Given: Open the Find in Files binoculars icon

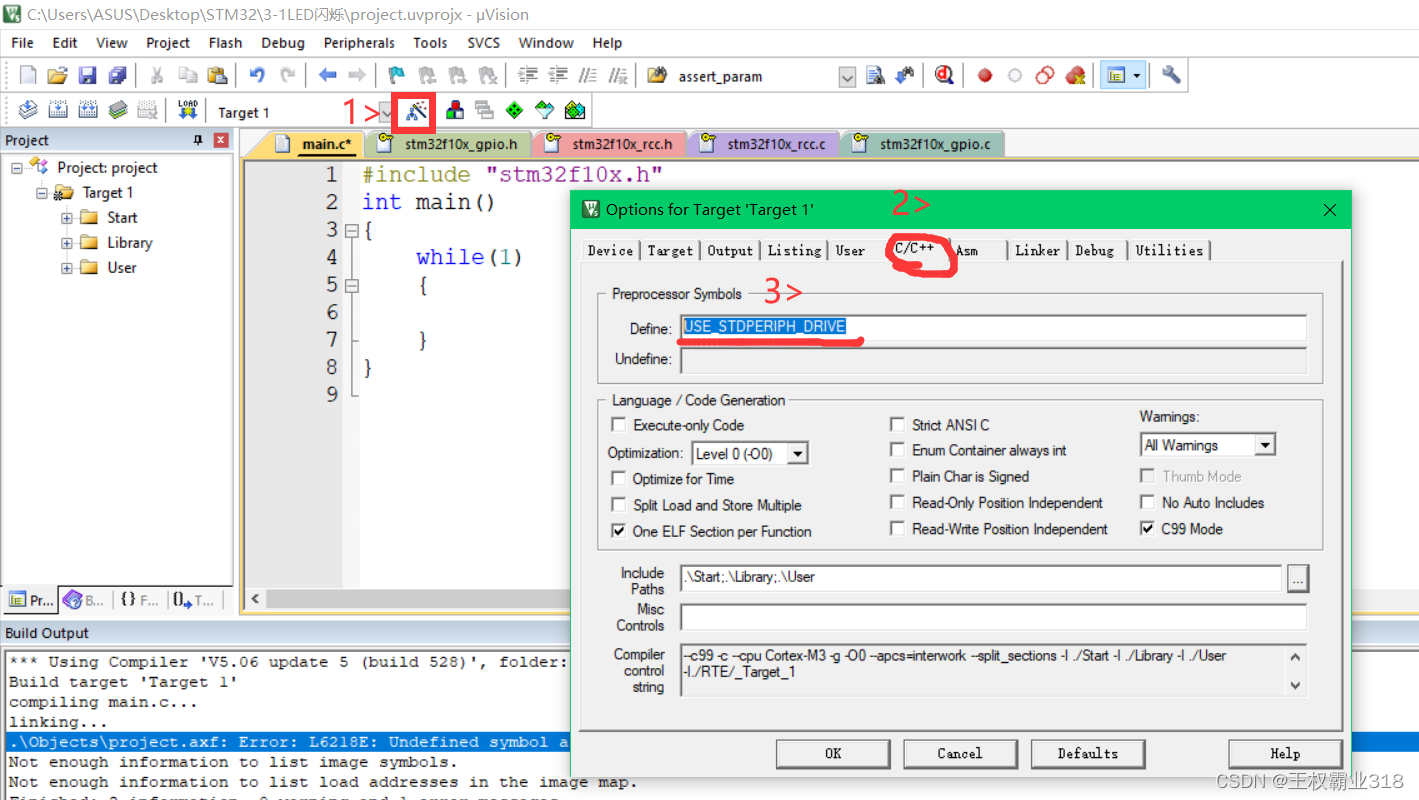Looking at the screenshot, I should 873,74.
